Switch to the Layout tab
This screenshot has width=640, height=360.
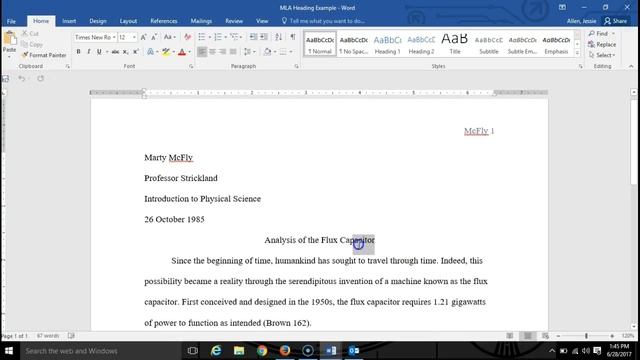coord(128,21)
